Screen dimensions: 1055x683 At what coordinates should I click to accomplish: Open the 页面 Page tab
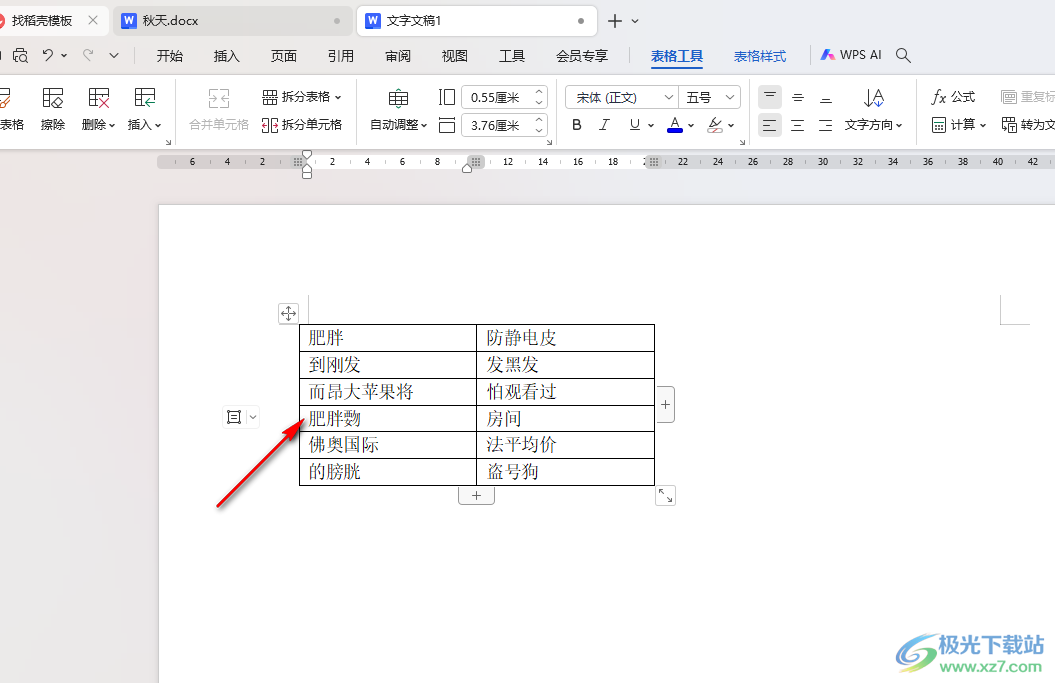[284, 56]
